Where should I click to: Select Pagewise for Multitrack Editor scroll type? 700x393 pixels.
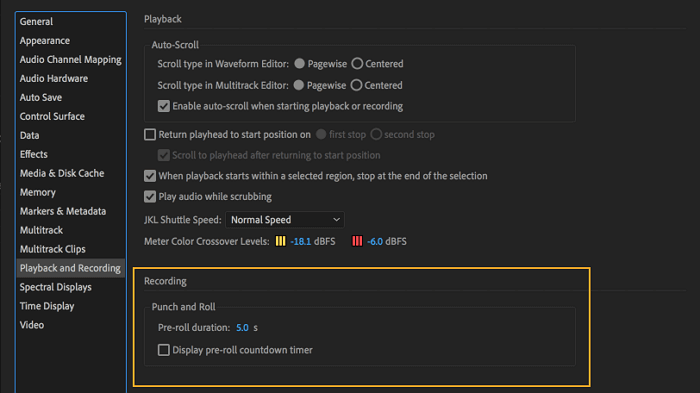tap(299, 85)
